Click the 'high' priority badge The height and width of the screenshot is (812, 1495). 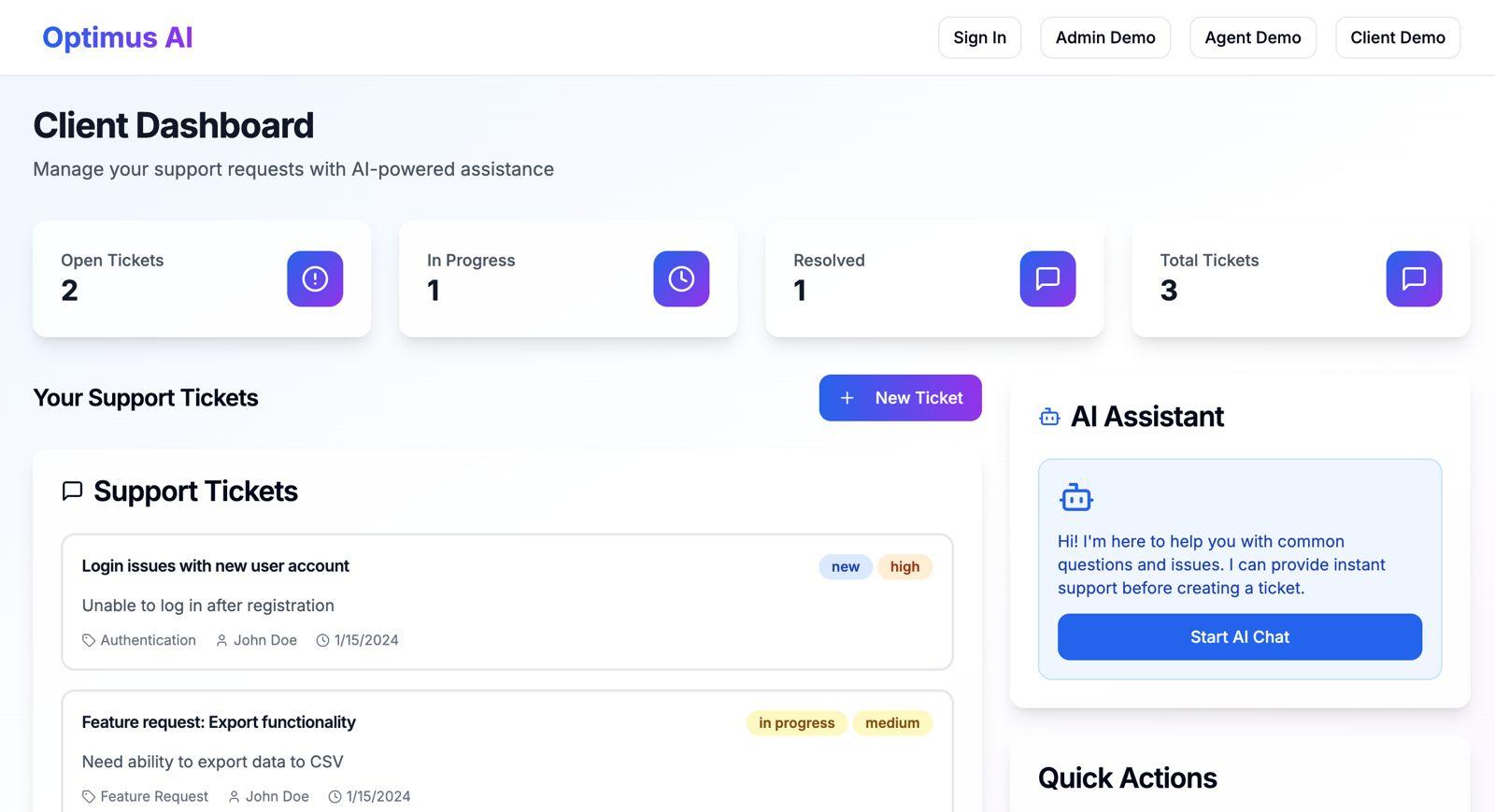(904, 567)
